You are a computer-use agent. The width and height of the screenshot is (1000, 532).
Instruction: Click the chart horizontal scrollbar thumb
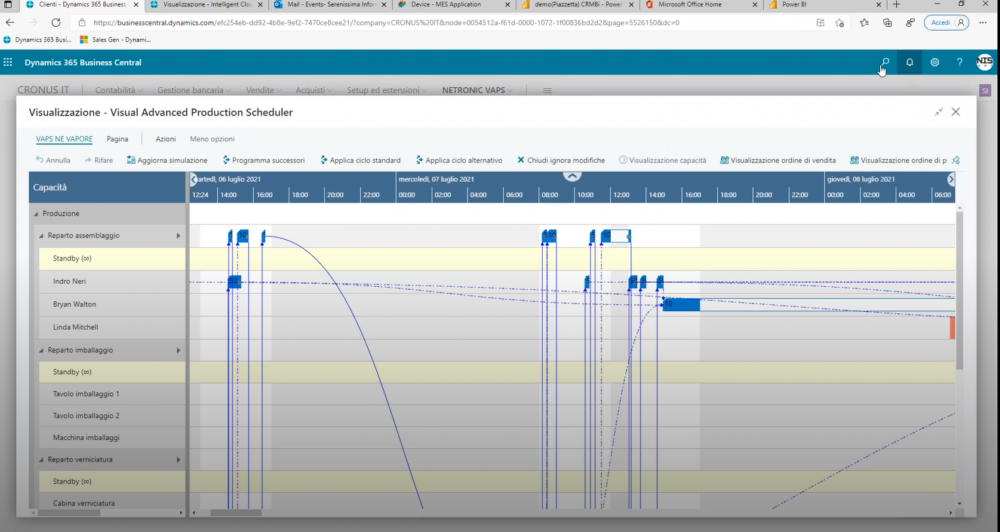236,512
